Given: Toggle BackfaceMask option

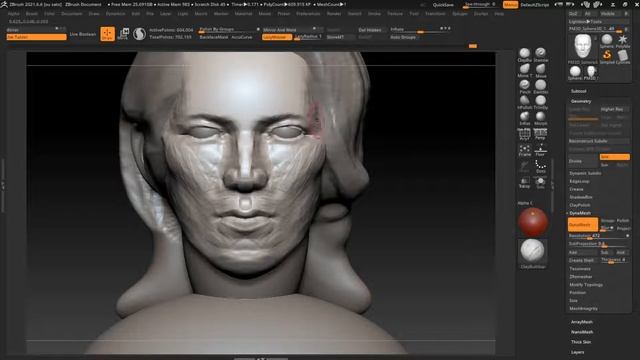Looking at the screenshot, I should pyautogui.click(x=213, y=37).
